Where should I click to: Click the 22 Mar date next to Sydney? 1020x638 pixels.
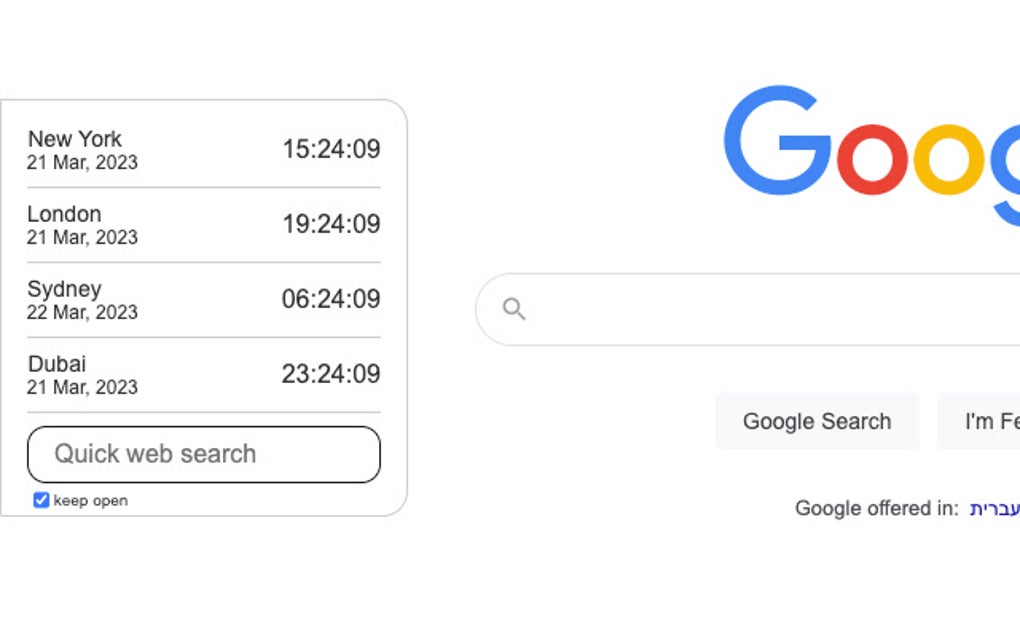coord(72,312)
